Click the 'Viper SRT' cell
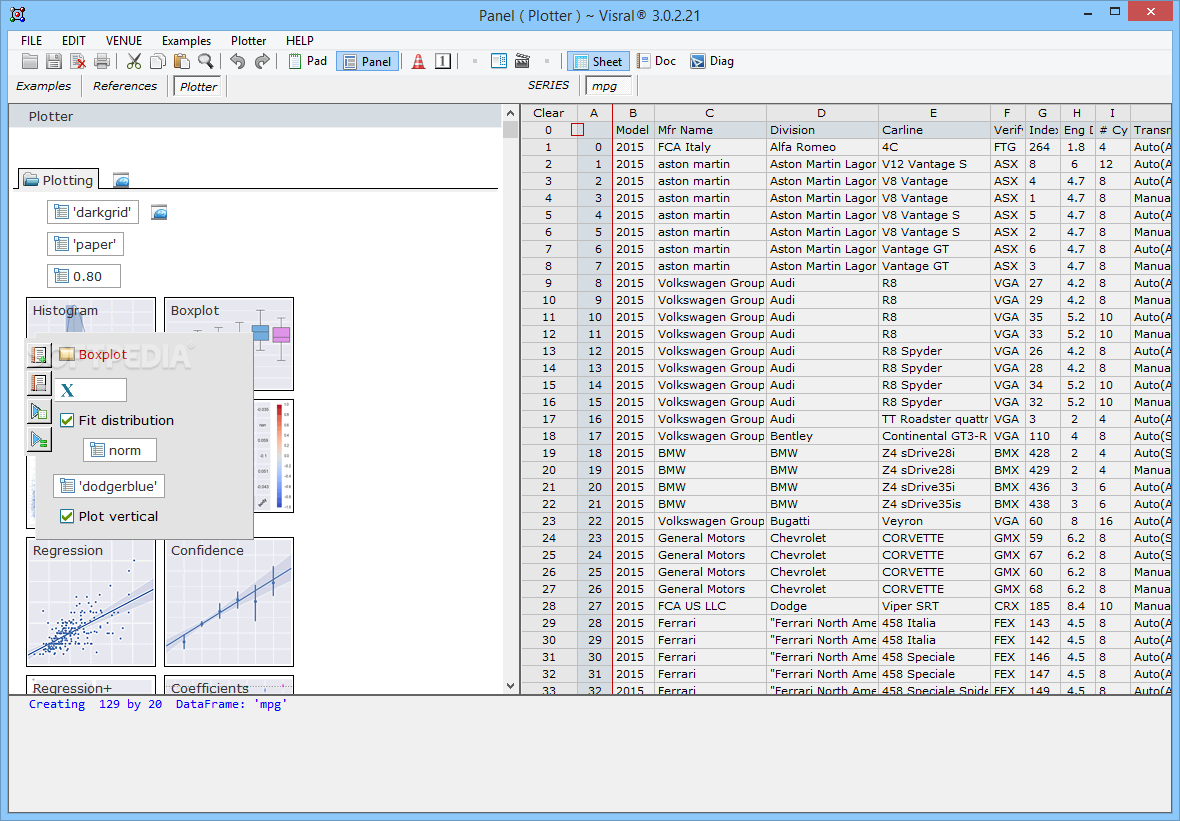This screenshot has width=1180, height=821. coord(933,606)
